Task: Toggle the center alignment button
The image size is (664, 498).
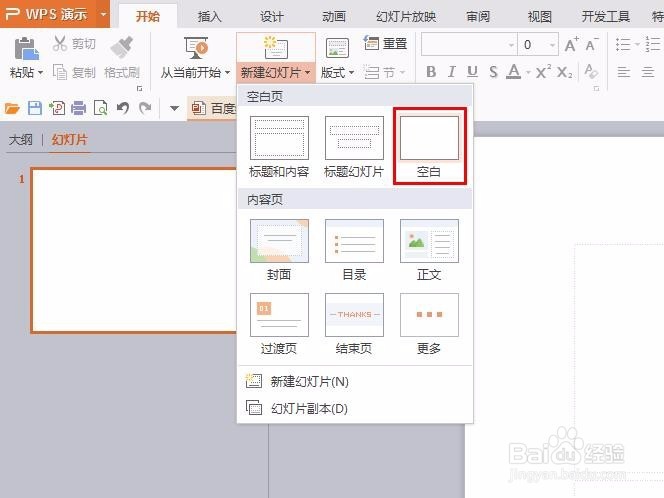Action: point(648,72)
